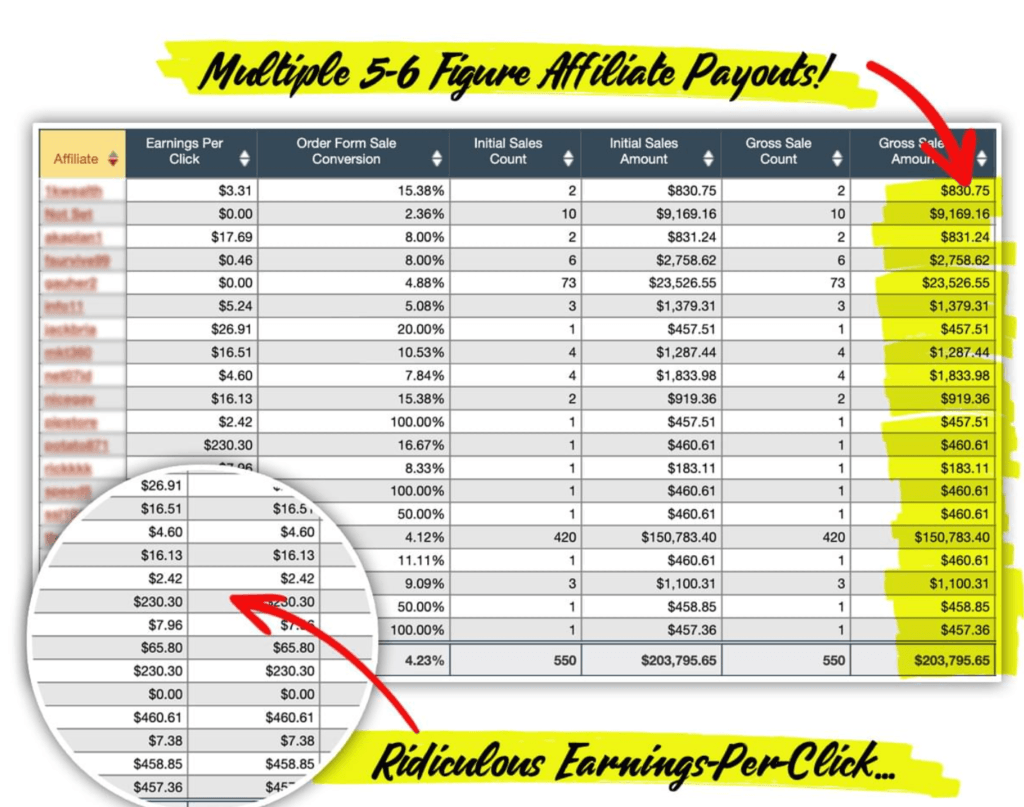Select affiliate name in the $5.24 earnings row
Image resolution: width=1024 pixels, height=807 pixels.
click(63, 306)
